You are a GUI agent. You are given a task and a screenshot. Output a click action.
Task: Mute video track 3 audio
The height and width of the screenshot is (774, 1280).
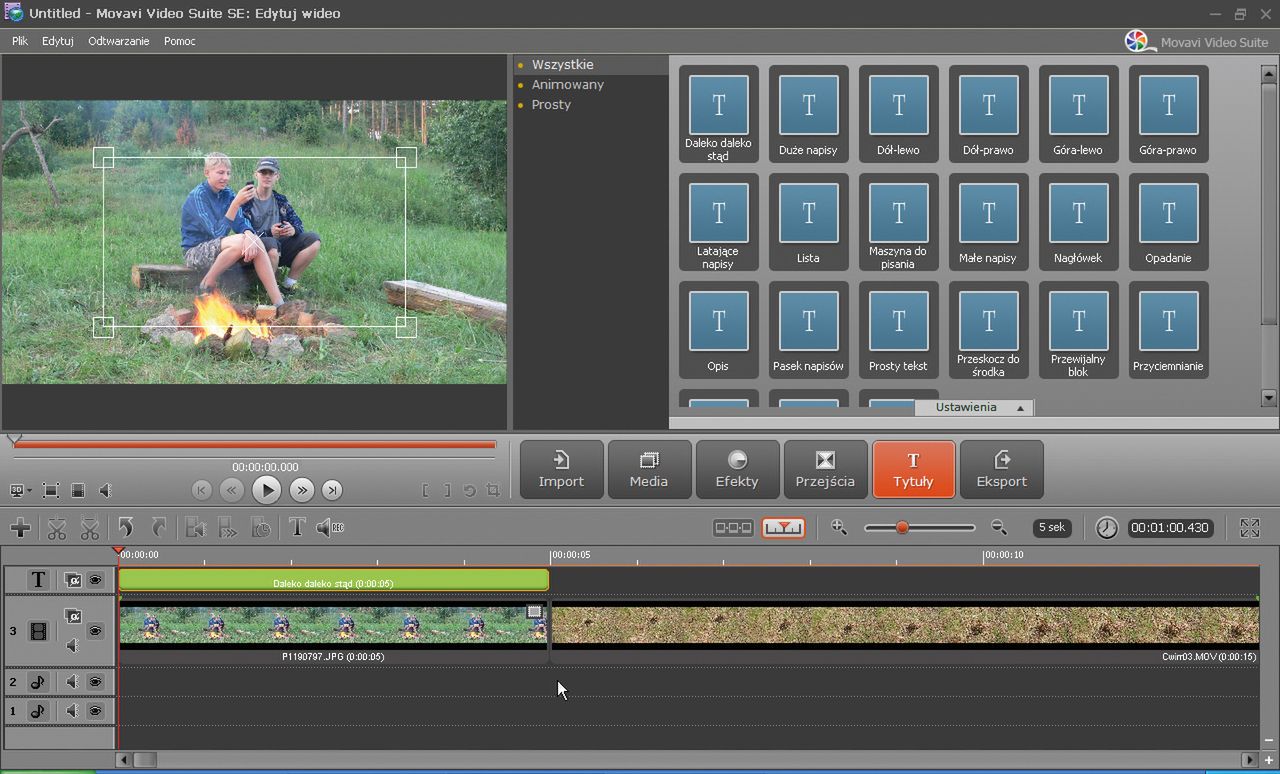point(72,646)
